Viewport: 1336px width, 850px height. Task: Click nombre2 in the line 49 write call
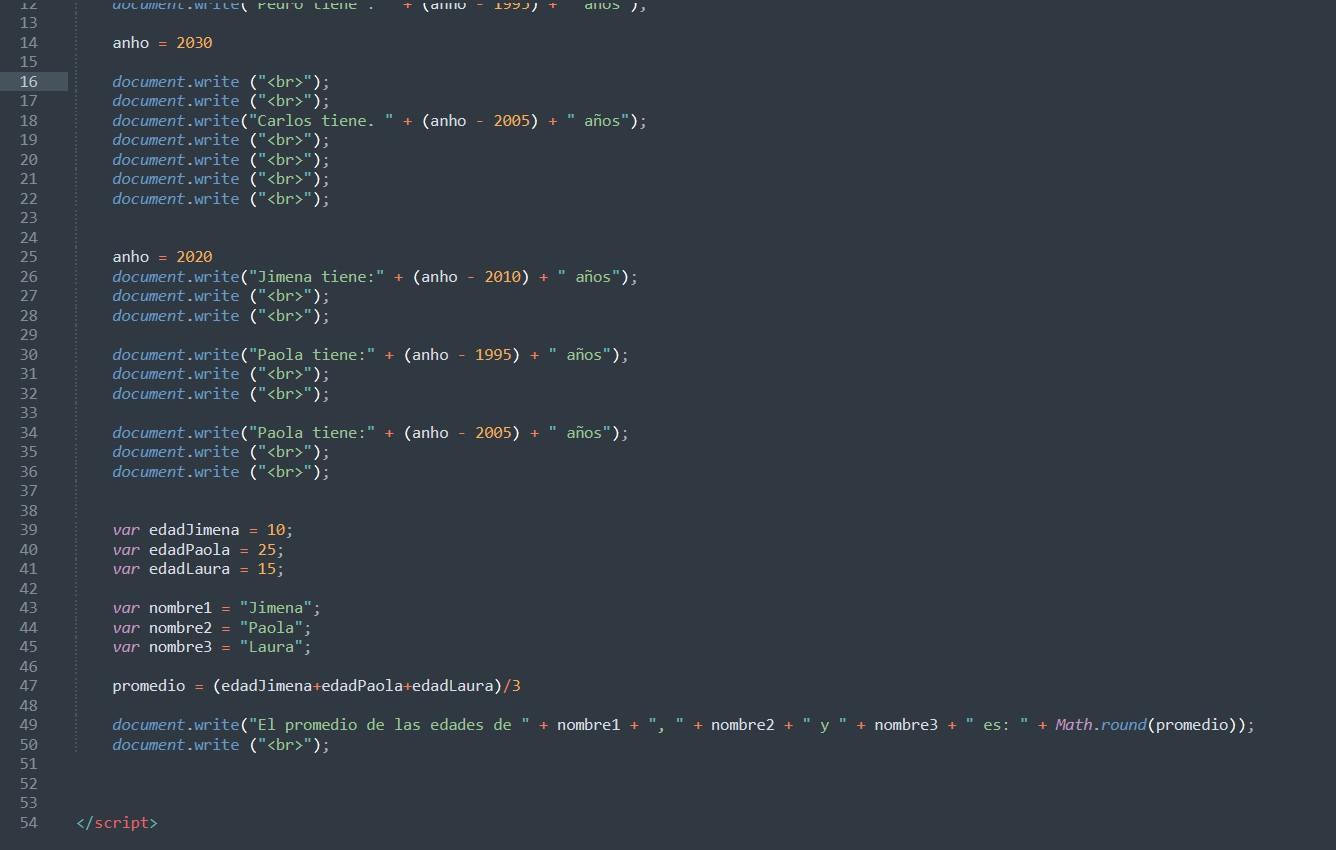tap(743, 725)
